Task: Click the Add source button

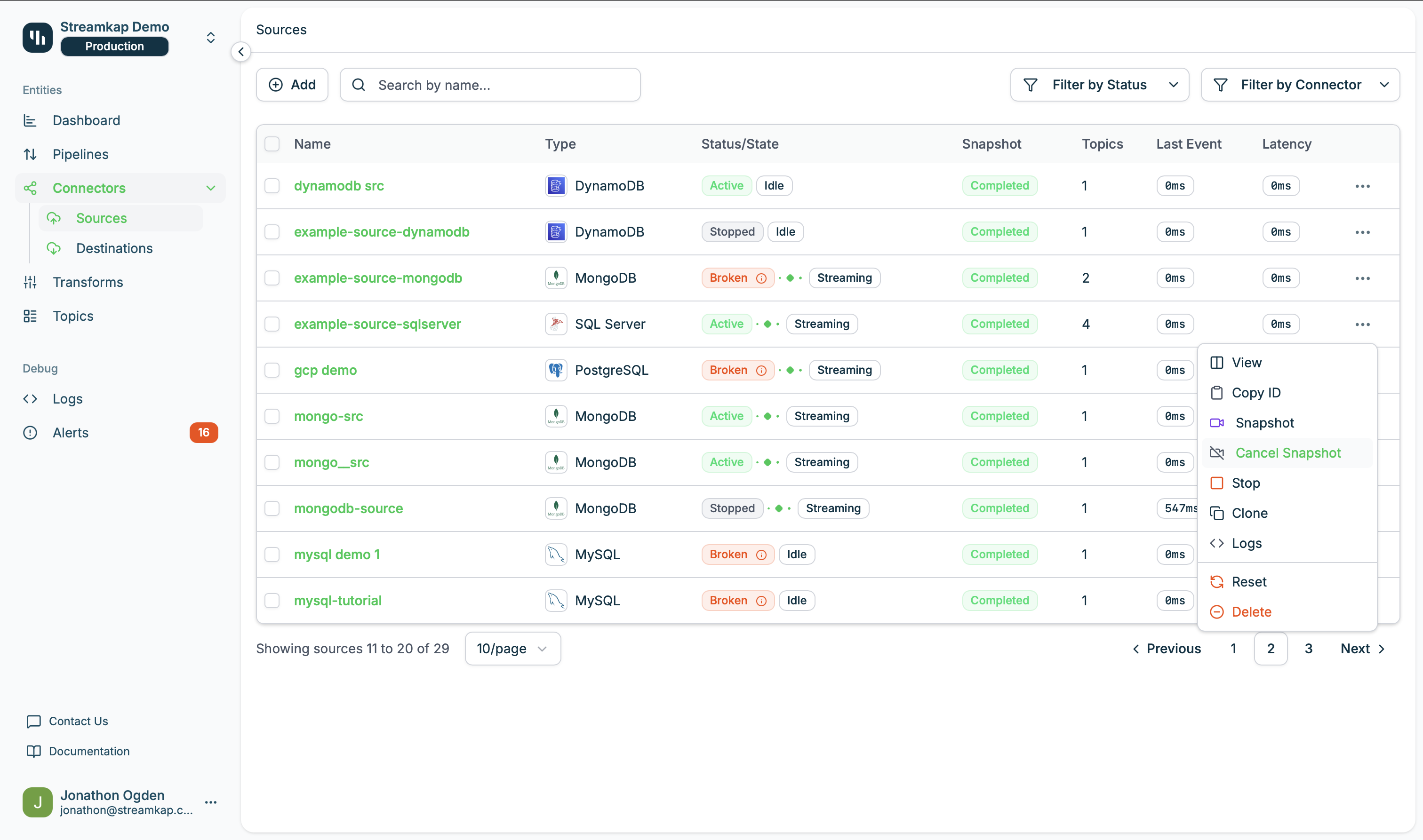Action: [292, 85]
